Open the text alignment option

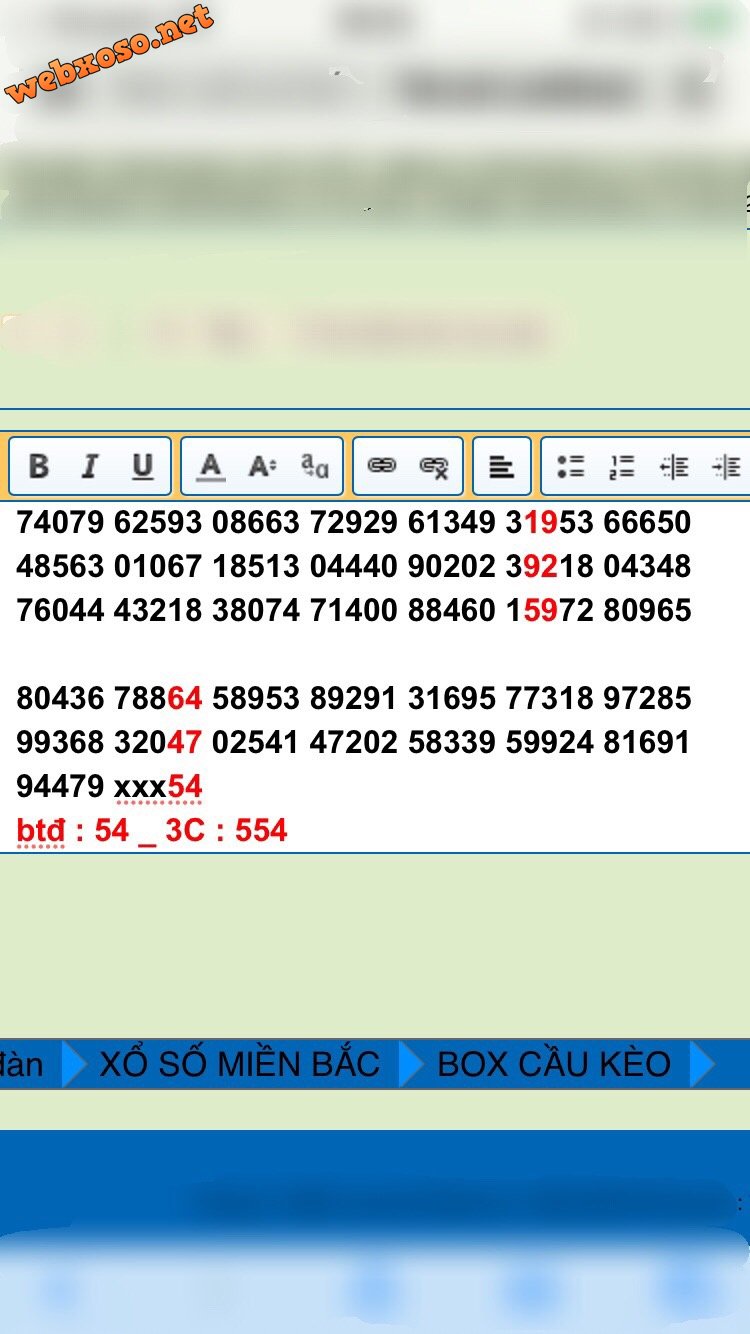tap(501, 466)
